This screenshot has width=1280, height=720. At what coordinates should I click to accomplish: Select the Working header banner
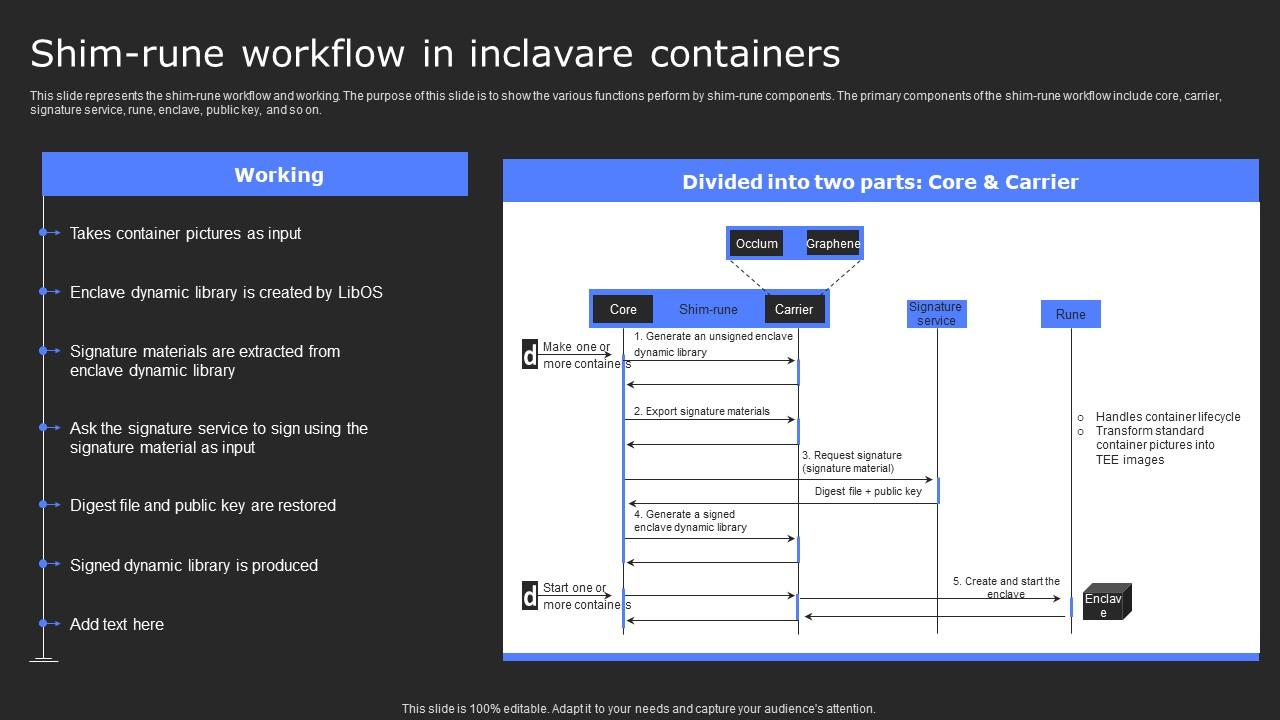point(255,174)
